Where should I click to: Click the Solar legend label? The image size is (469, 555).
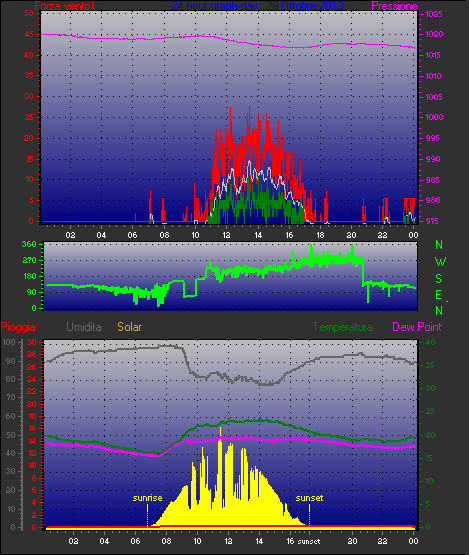[x=129, y=327]
